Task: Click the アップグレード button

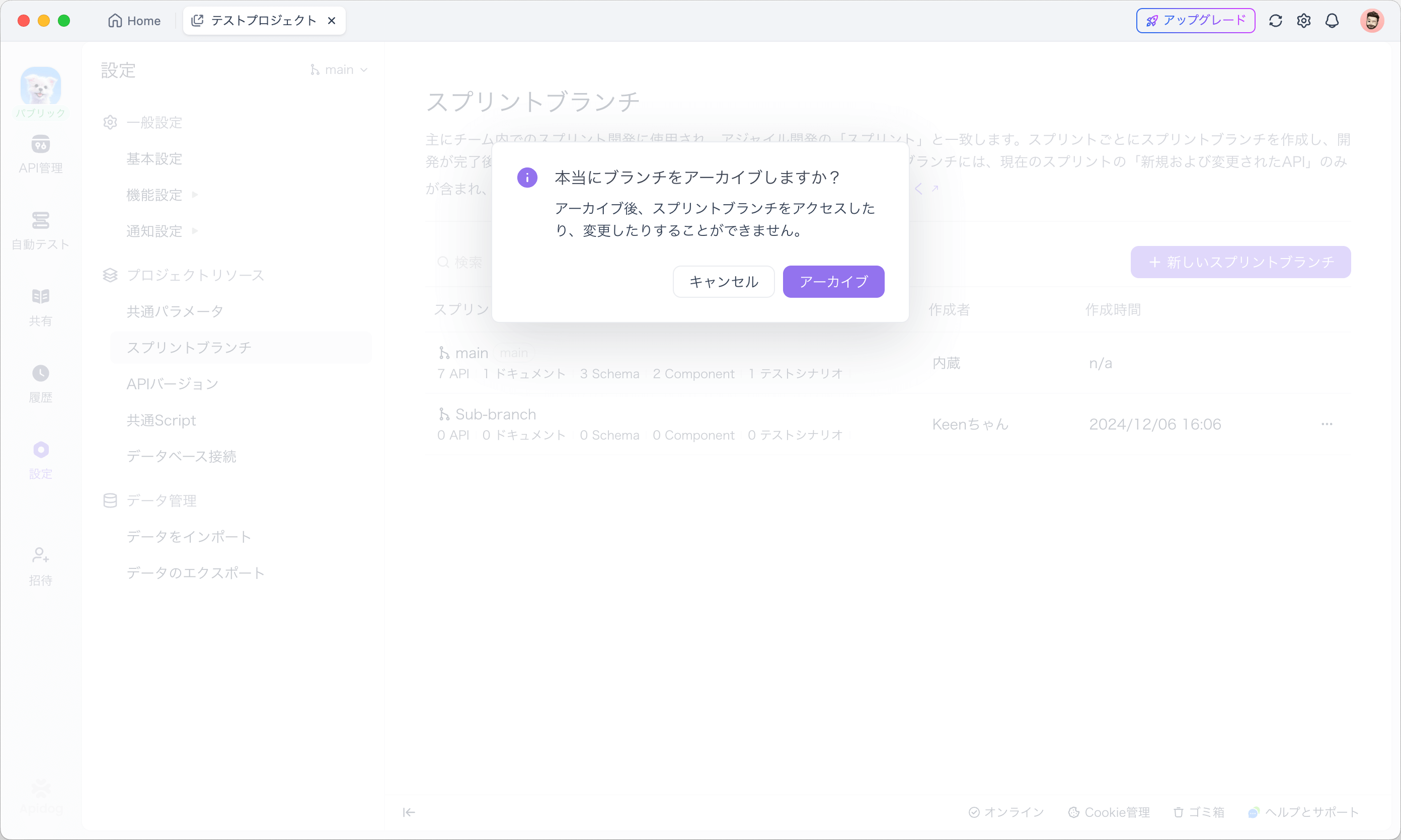Action: click(x=1196, y=21)
